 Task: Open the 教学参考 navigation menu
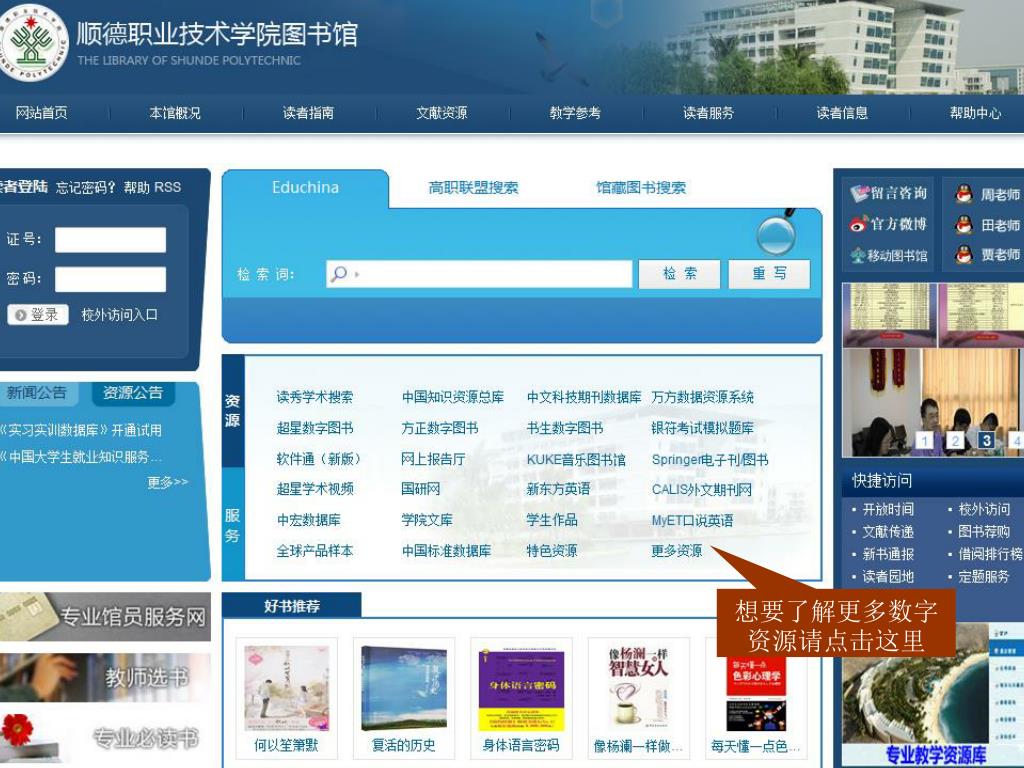[575, 112]
